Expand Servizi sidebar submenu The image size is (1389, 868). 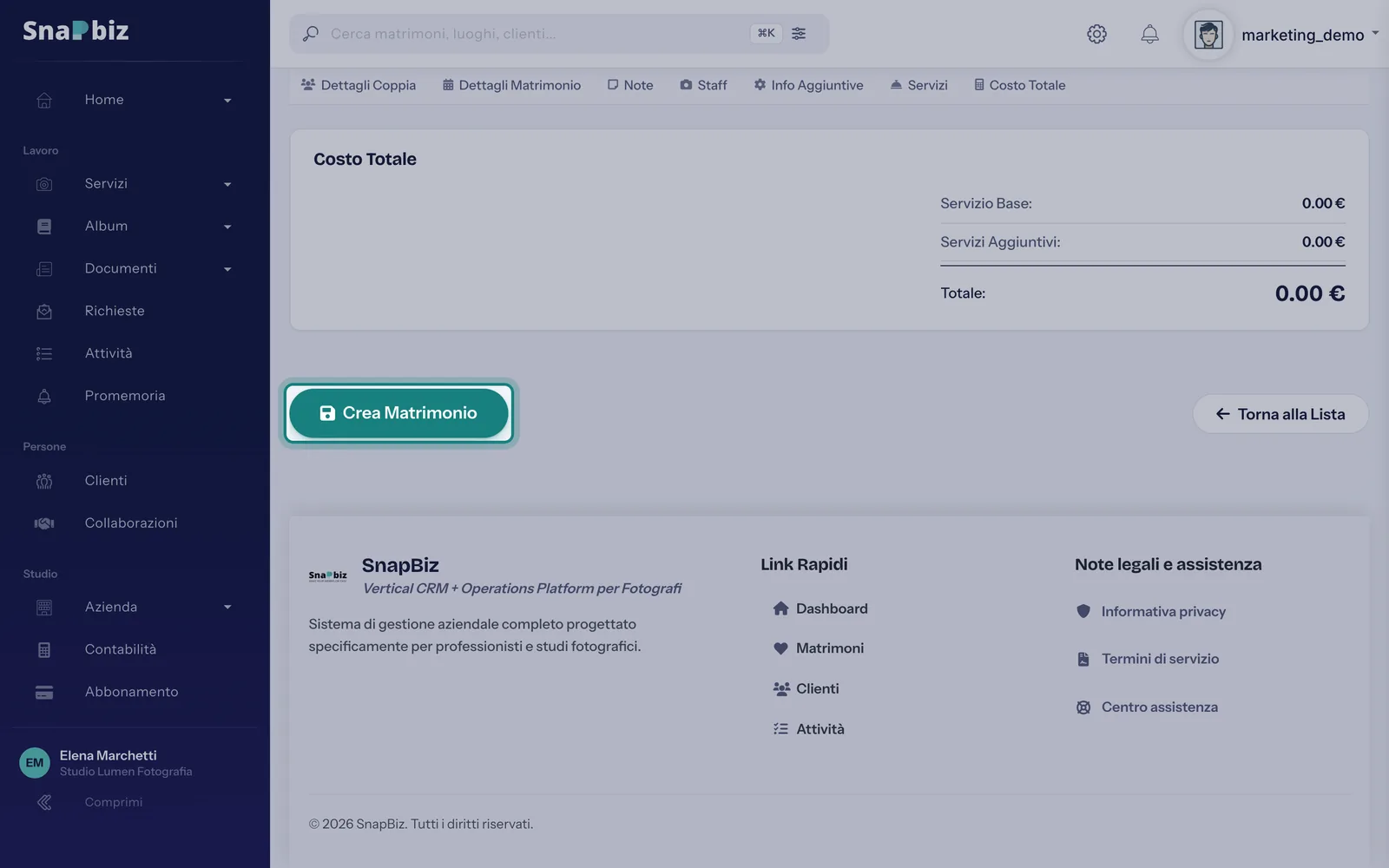[x=227, y=185]
